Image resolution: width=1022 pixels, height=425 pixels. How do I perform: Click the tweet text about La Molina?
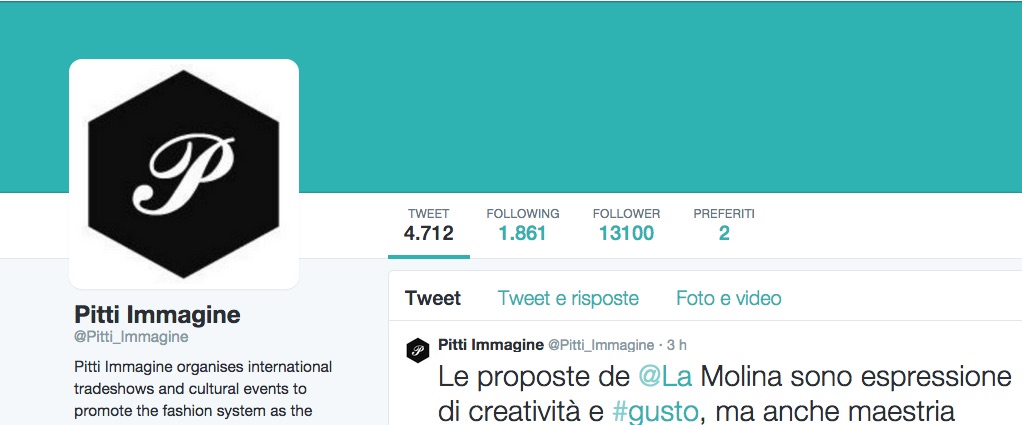click(725, 394)
